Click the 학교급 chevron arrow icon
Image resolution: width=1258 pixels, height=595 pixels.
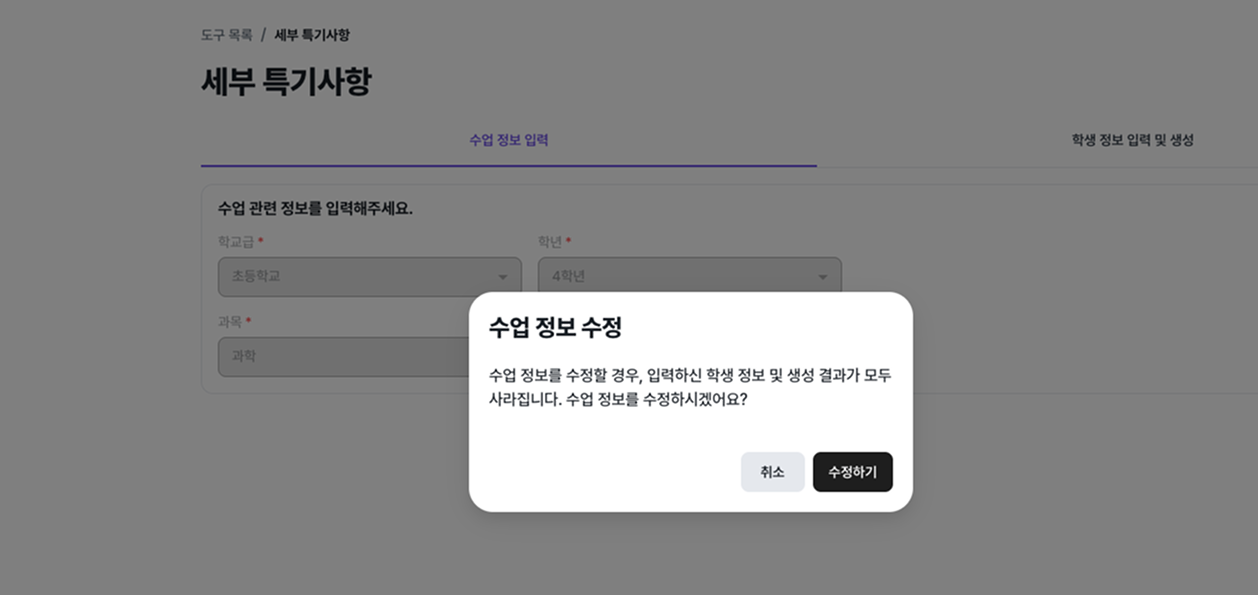(501, 277)
